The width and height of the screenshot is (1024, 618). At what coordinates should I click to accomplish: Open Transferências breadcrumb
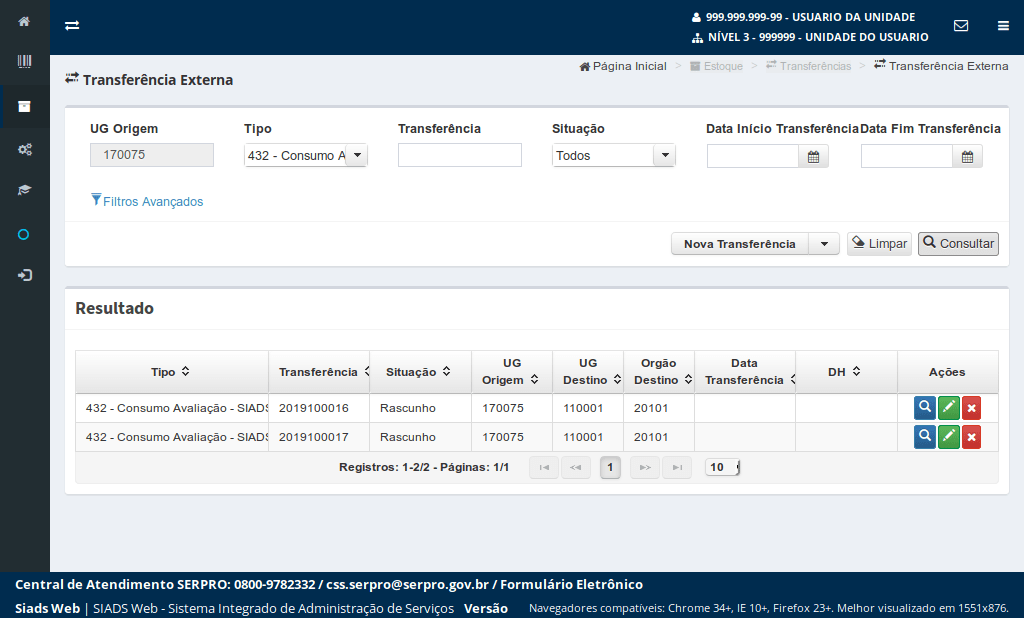pyautogui.click(x=808, y=66)
